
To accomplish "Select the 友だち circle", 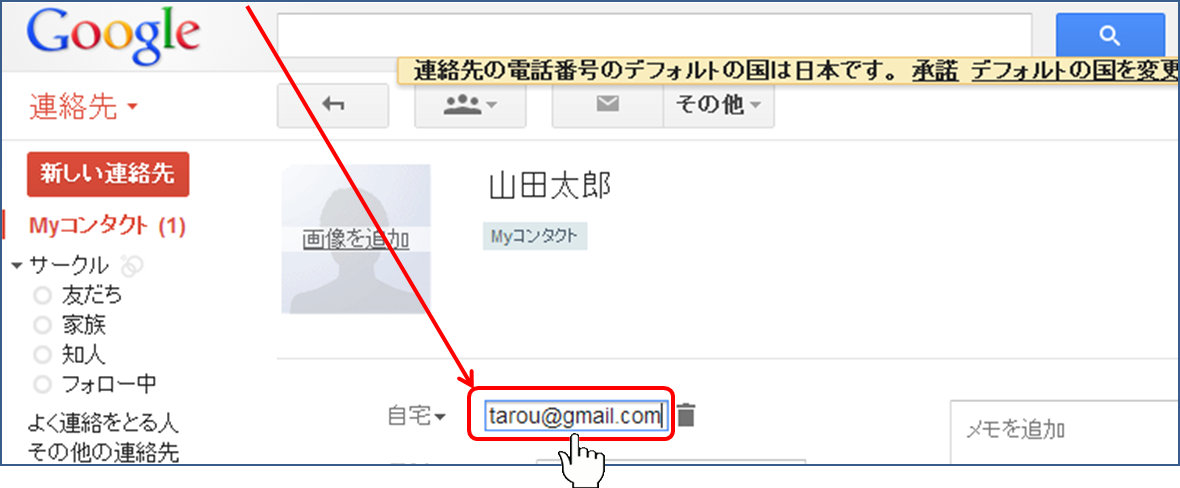I will pos(92,295).
